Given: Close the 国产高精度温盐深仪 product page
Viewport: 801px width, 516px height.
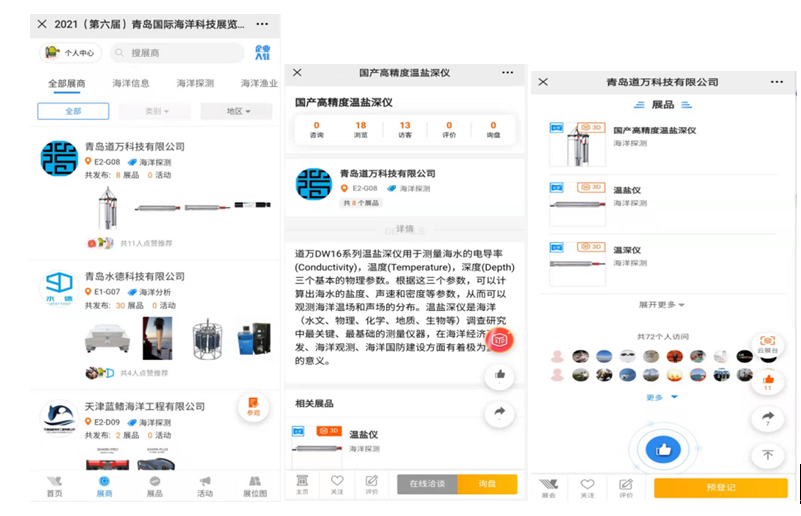Looking at the screenshot, I should 297,73.
